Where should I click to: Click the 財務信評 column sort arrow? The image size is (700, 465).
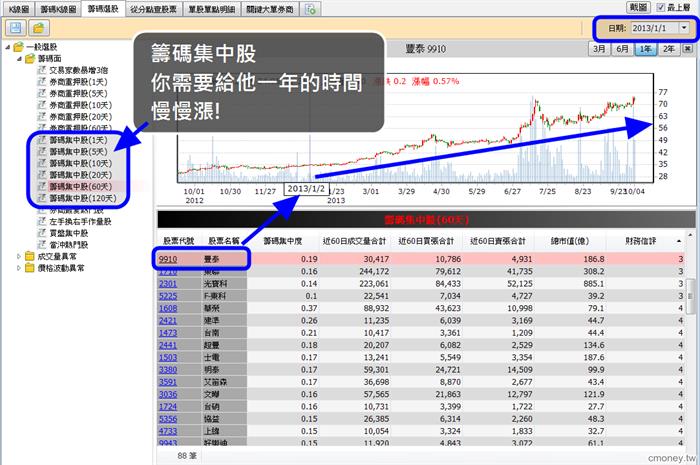(x=679, y=241)
